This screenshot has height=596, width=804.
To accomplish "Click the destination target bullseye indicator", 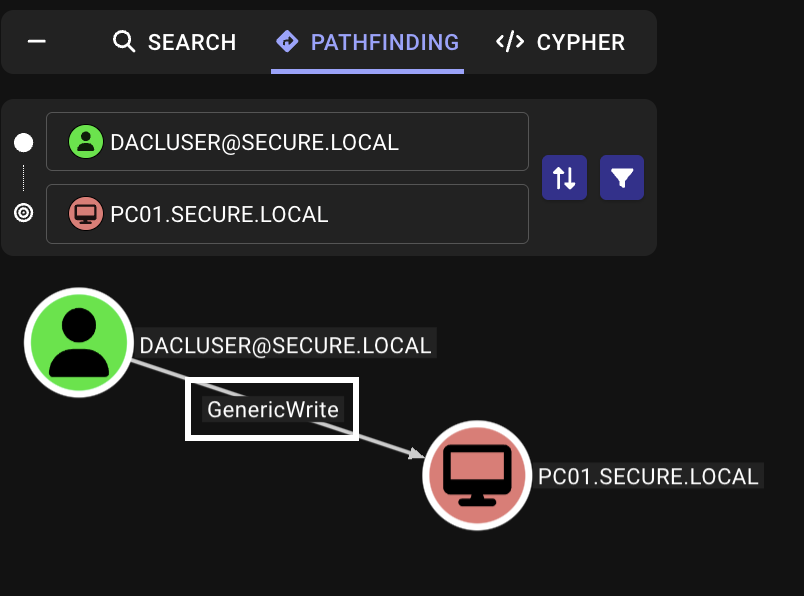I will point(24,213).
